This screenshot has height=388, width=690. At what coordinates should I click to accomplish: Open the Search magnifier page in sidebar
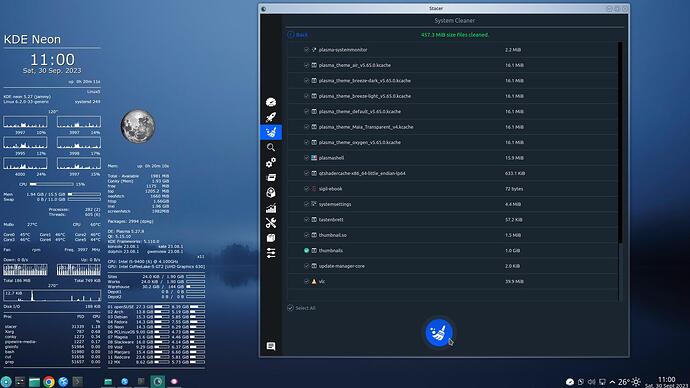click(271, 147)
